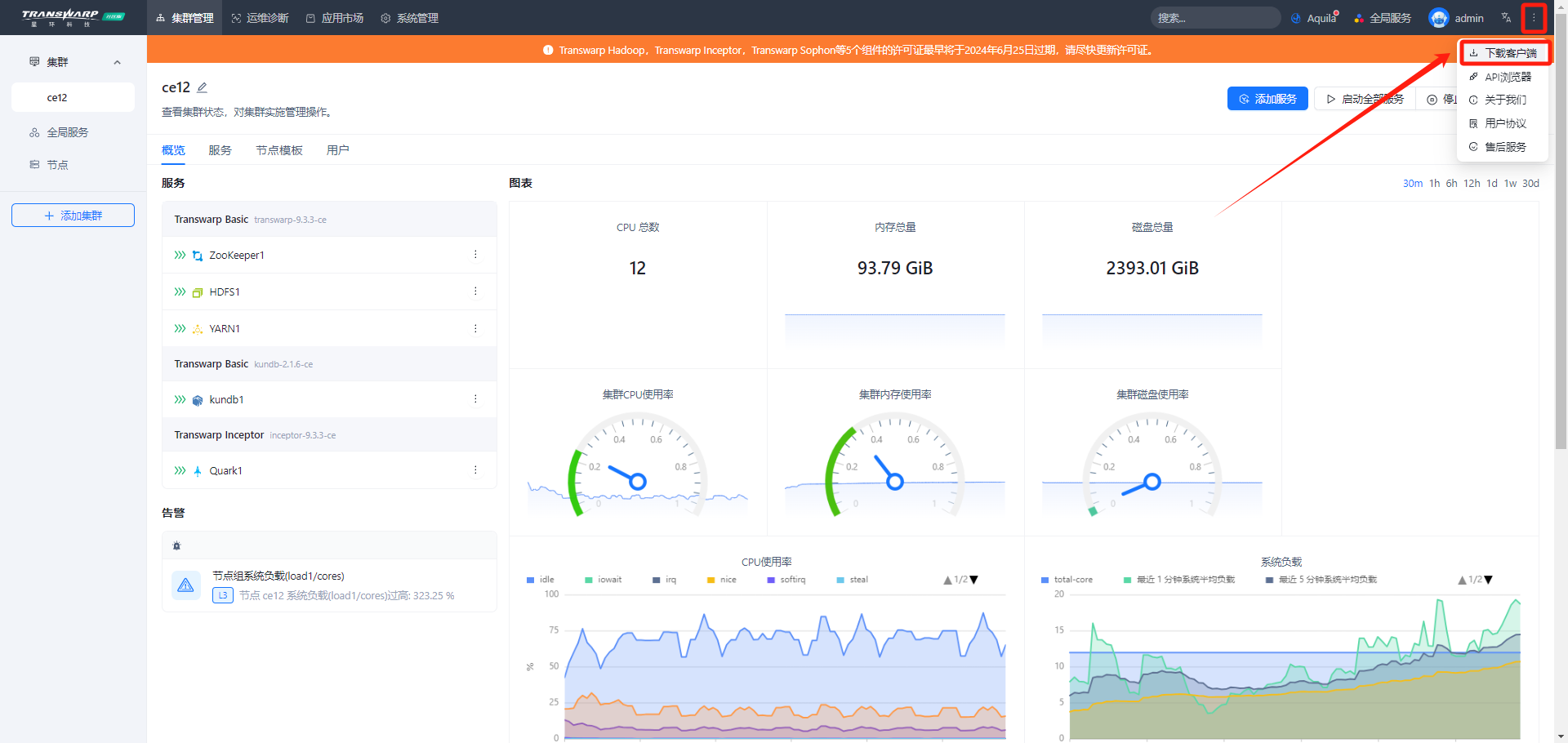Collapse the 集群 sidebar section

[118, 62]
